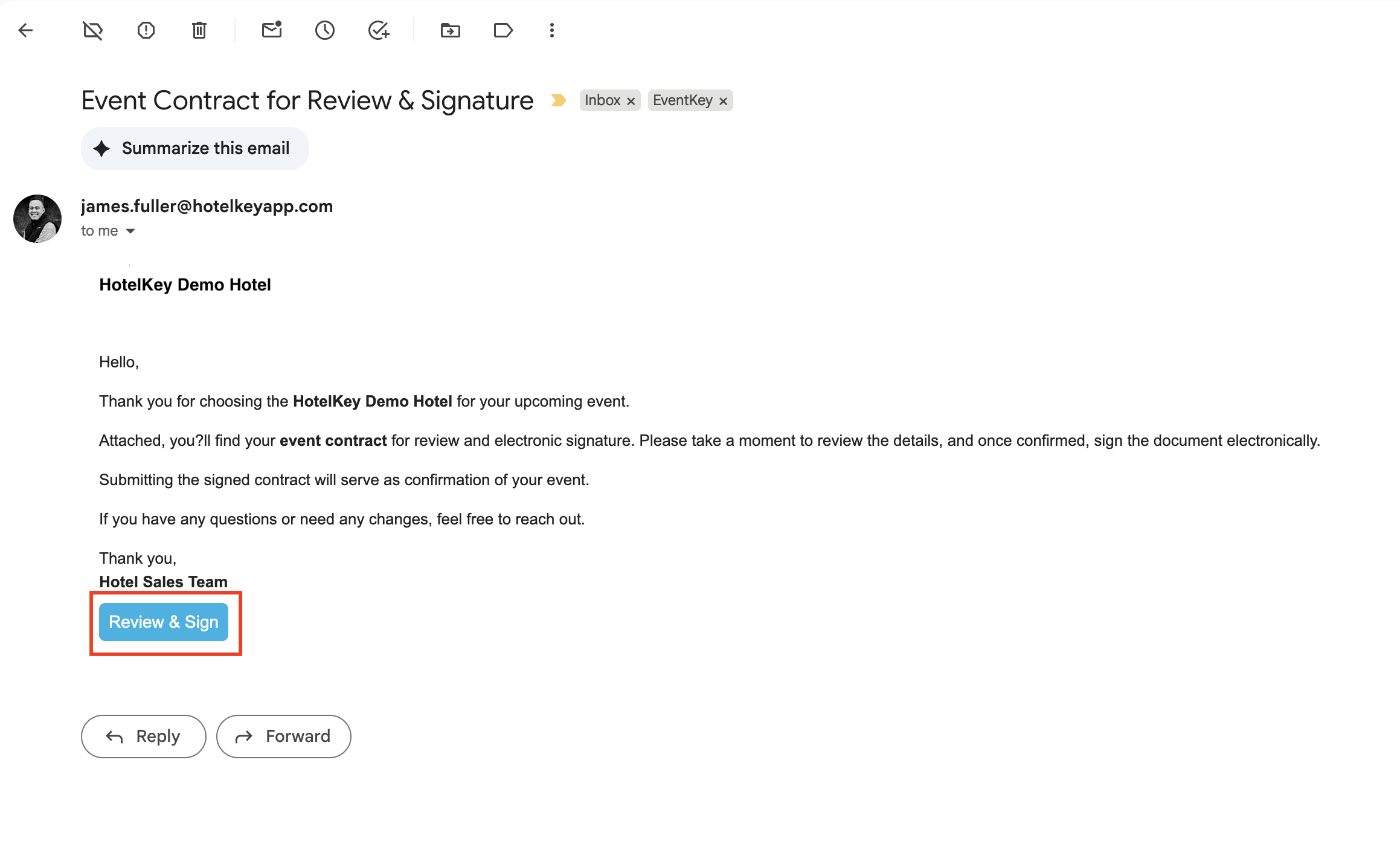Go back to the inbox list
Viewport: 1400px width, 864px height.
(25, 30)
